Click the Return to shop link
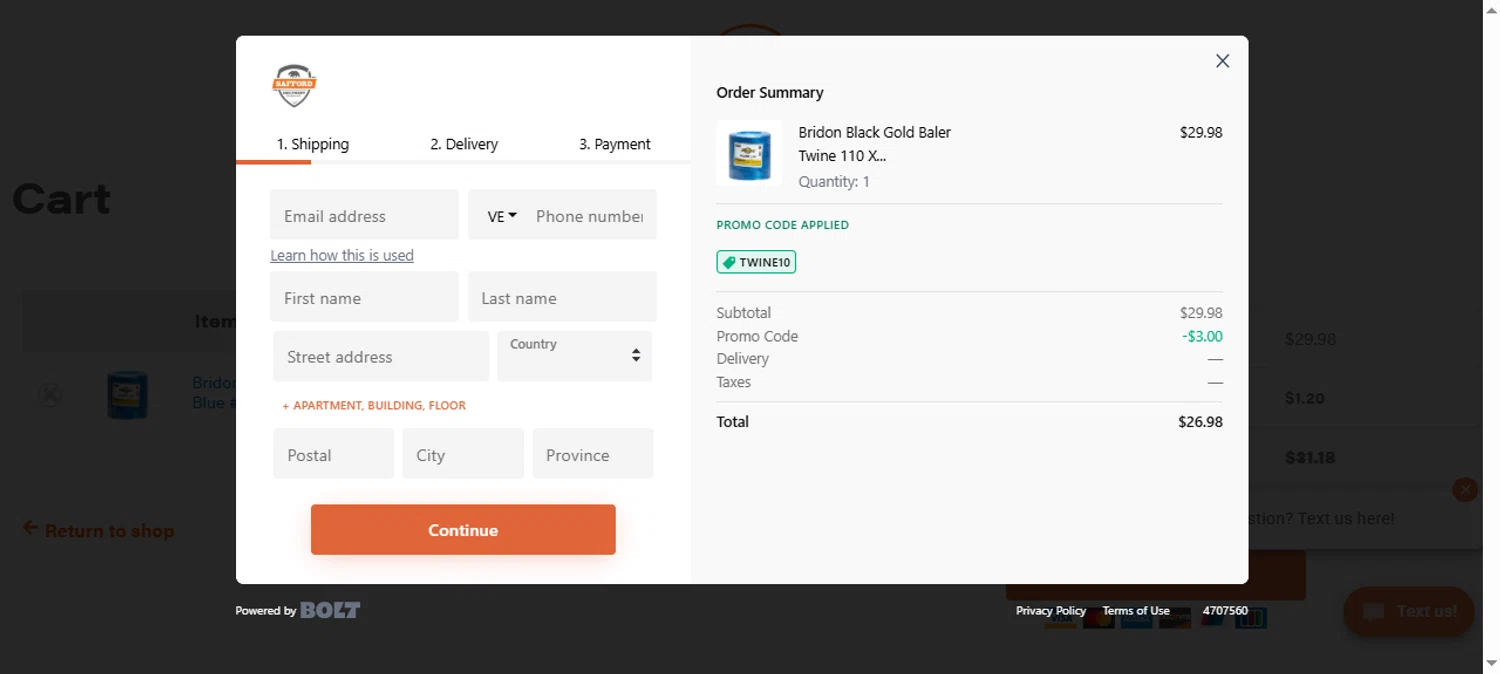The width and height of the screenshot is (1500, 674). pos(98,530)
